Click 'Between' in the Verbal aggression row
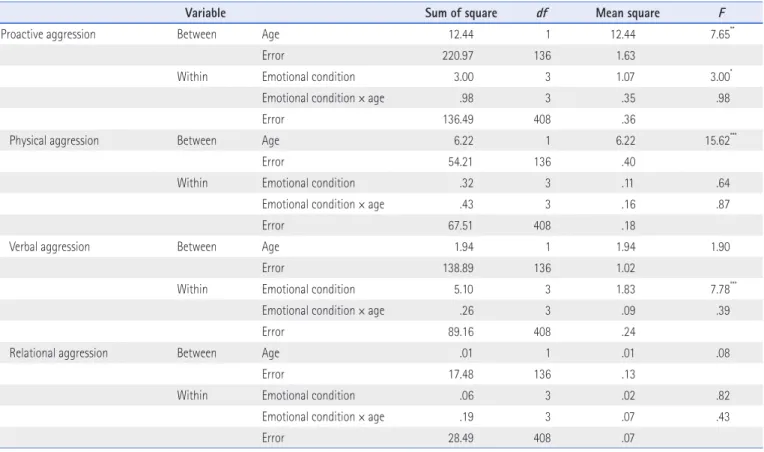Screen dimensions: 764x452 tap(196, 247)
